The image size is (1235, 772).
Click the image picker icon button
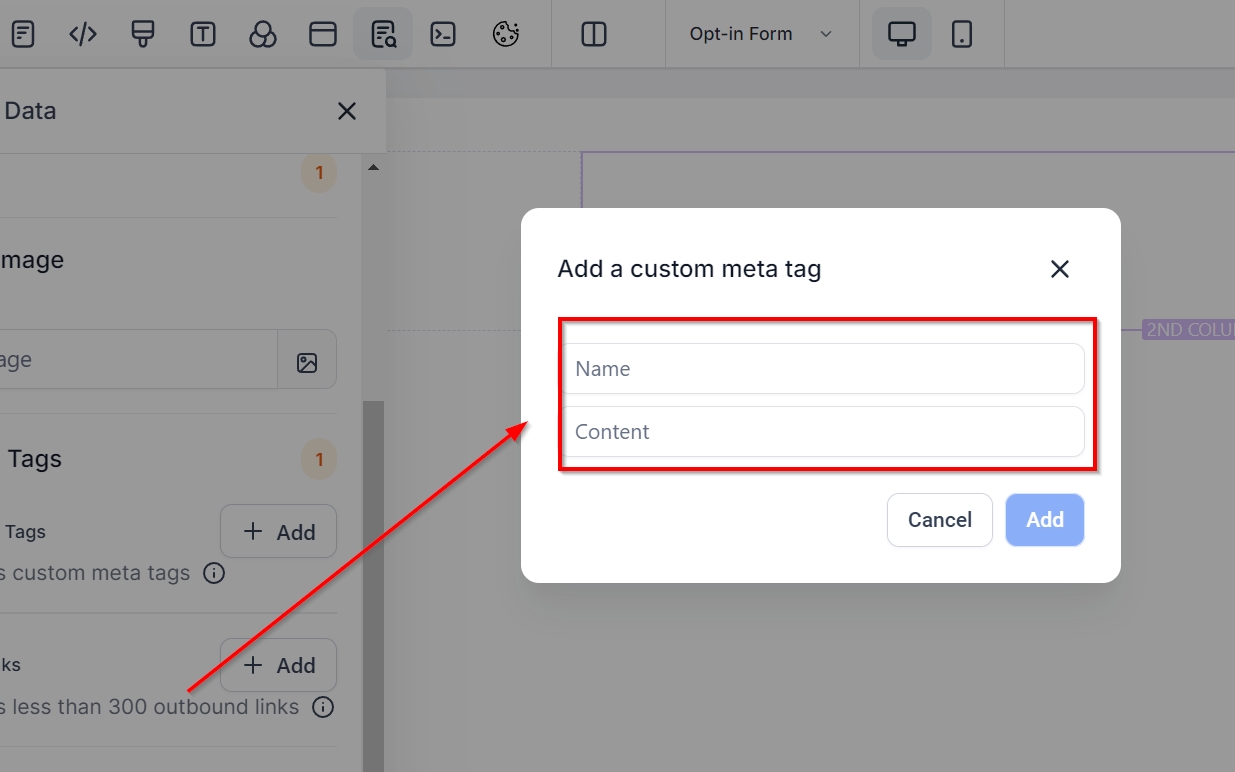307,362
